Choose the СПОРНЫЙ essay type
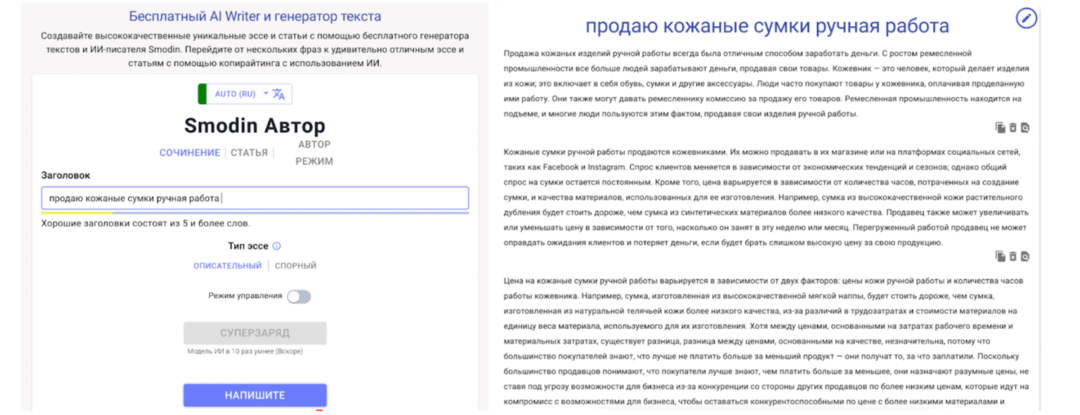The image size is (1080, 415). [x=296, y=266]
